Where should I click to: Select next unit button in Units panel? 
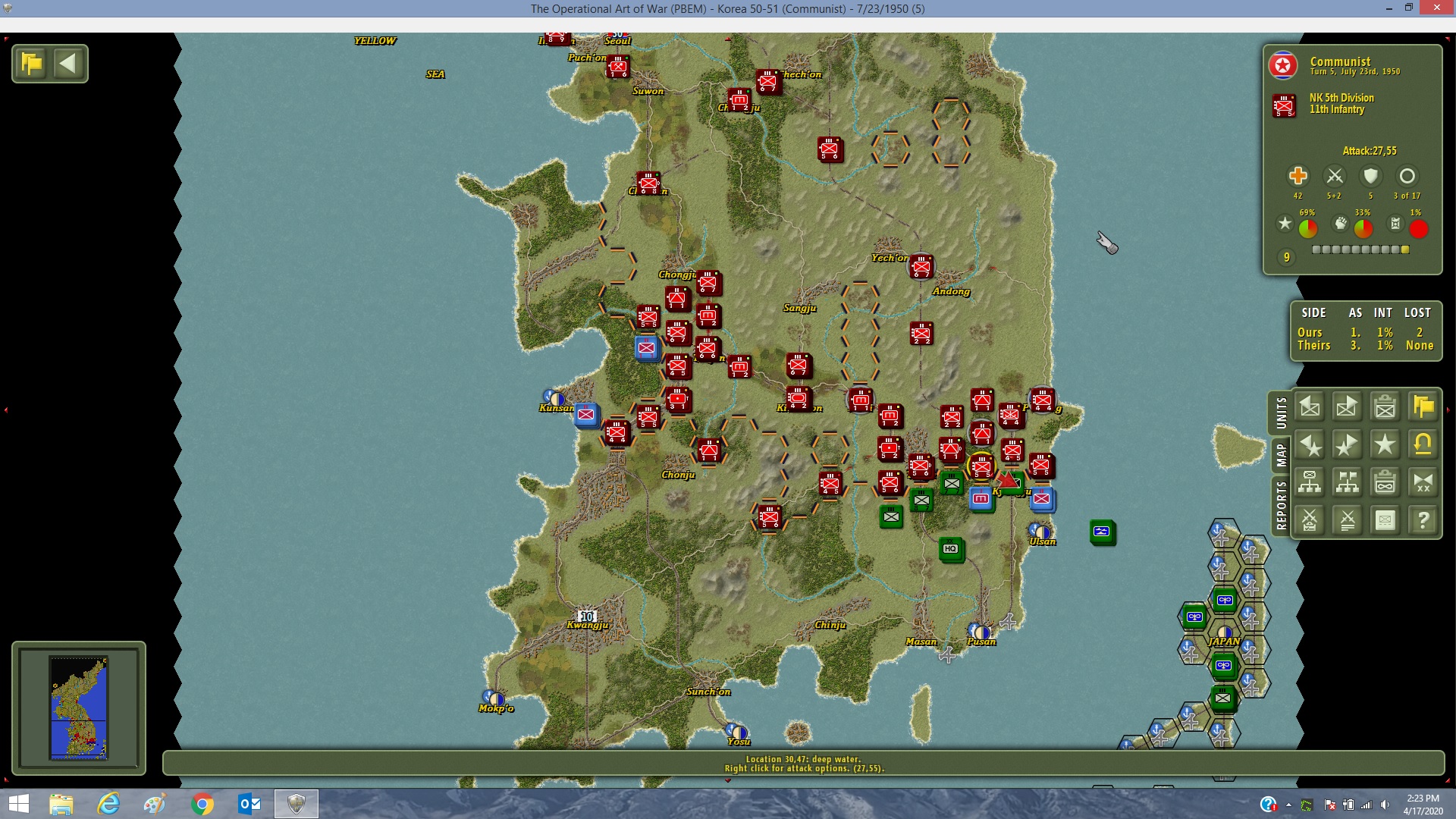point(1348,407)
